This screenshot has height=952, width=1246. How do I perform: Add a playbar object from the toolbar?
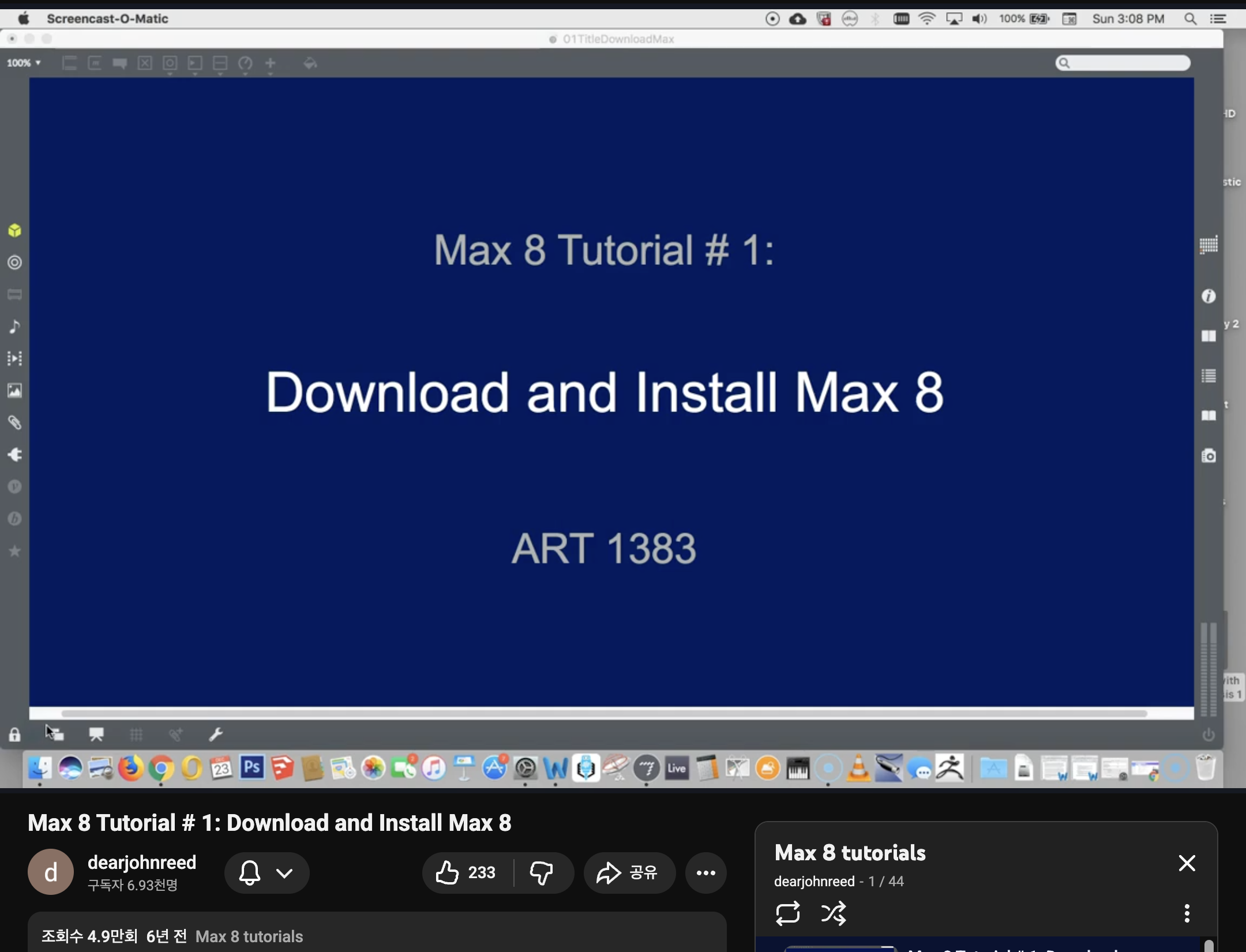194,64
